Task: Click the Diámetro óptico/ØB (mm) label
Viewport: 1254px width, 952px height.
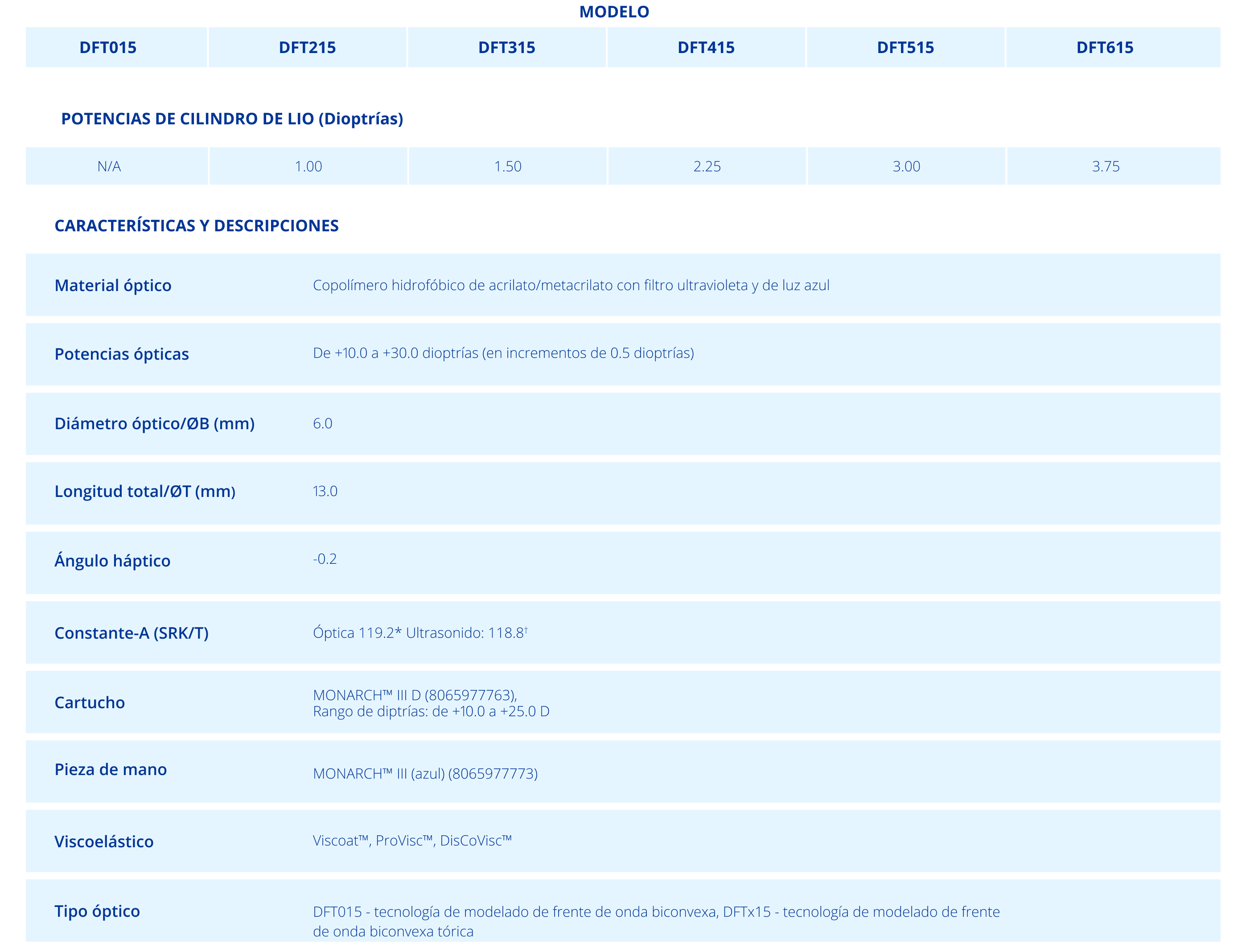Action: [154, 424]
